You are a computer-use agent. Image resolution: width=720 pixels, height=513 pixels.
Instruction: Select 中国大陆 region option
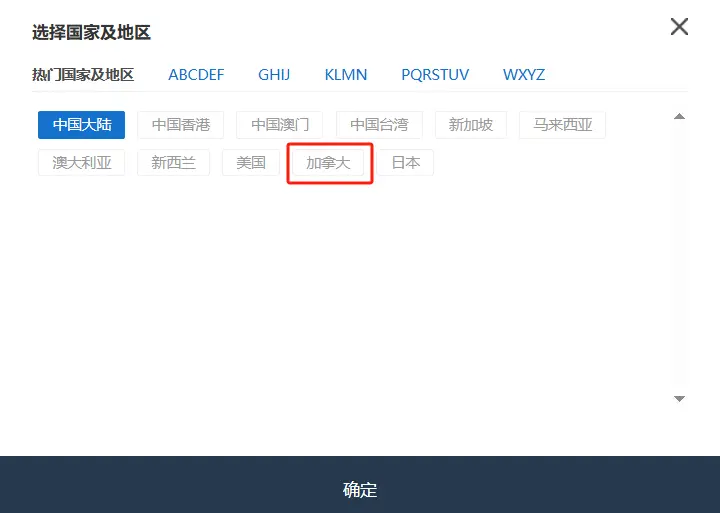click(x=82, y=125)
